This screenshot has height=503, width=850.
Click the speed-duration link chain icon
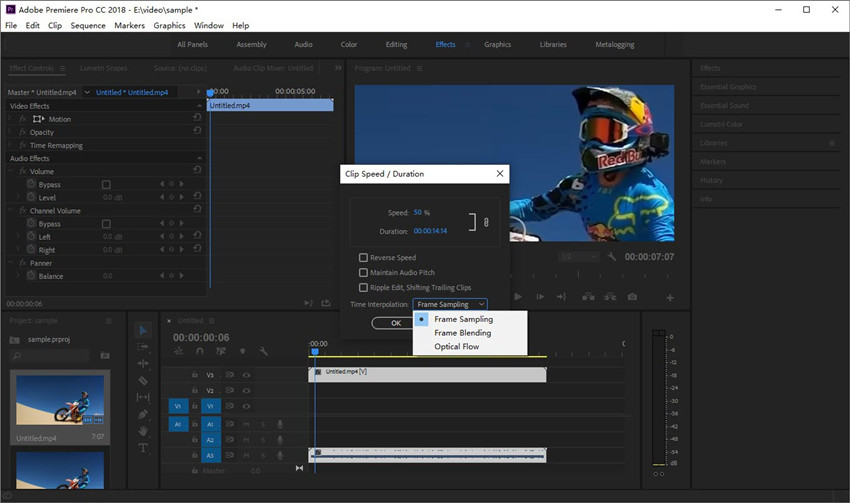[x=485, y=222]
